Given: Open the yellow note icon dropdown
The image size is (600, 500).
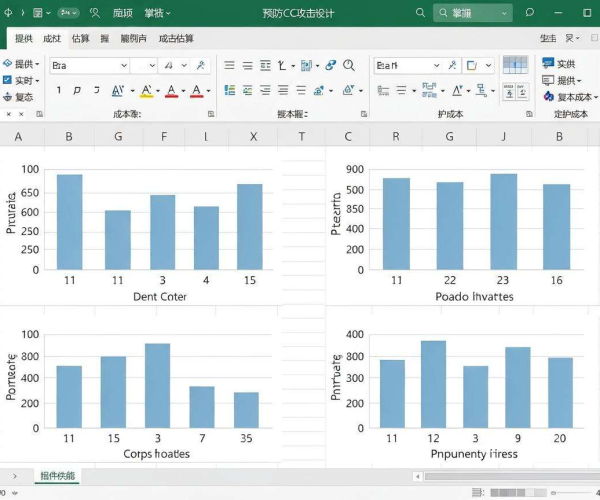Looking at the screenshot, I should pos(489,65).
